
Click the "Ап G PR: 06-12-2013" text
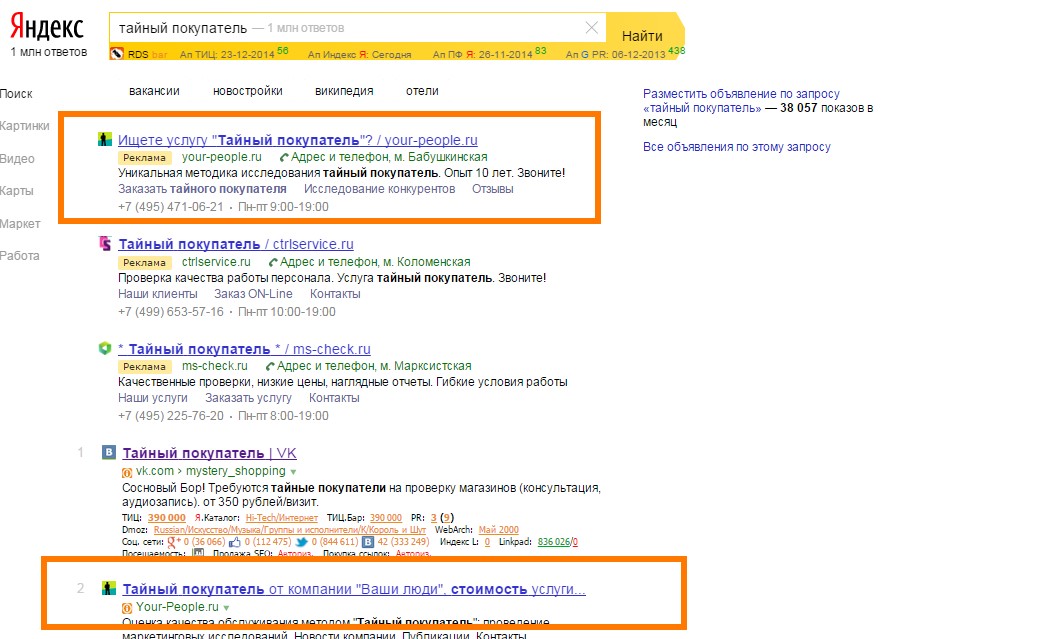(x=615, y=55)
